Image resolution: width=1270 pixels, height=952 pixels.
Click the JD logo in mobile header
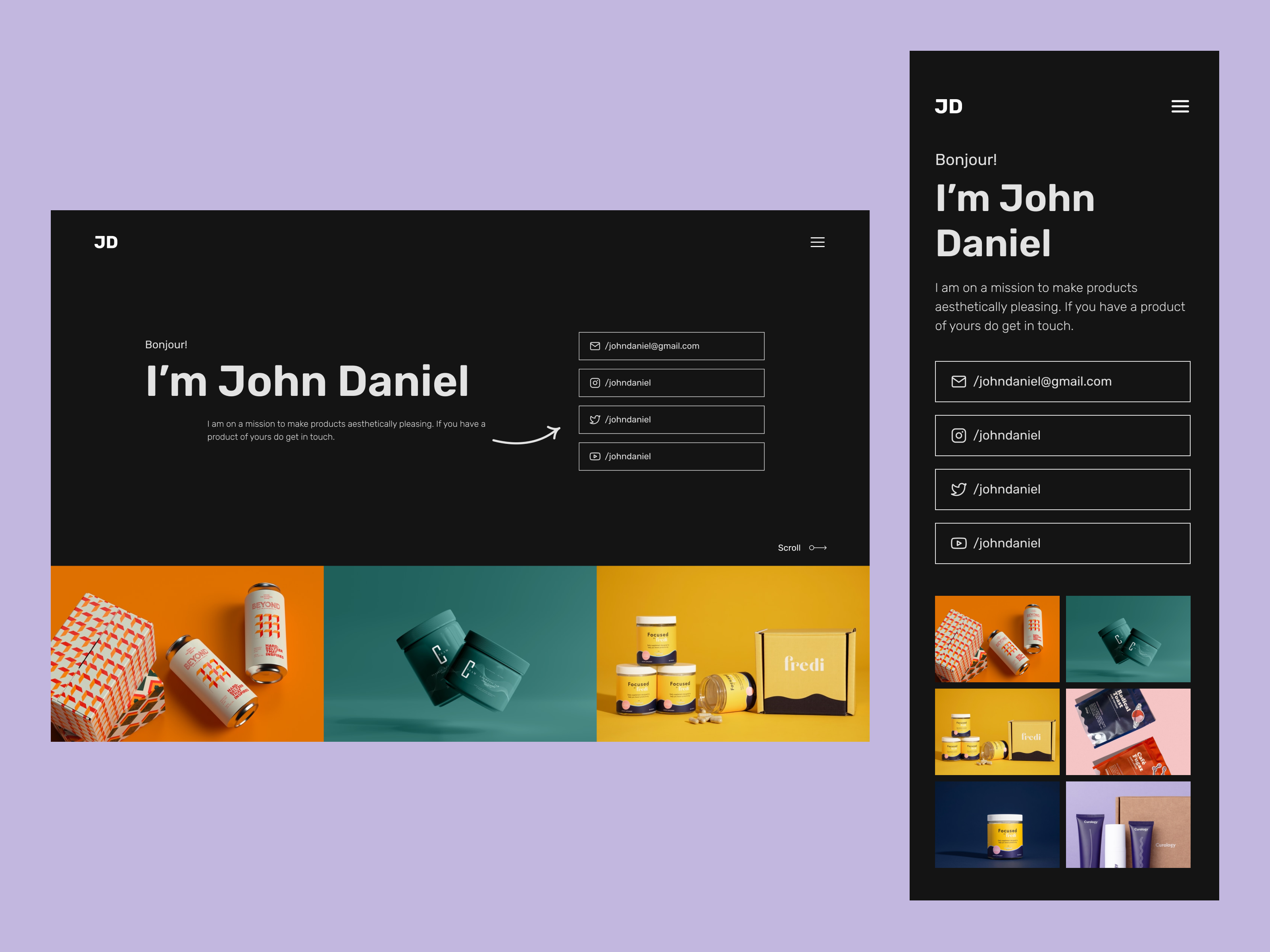pyautogui.click(x=949, y=106)
